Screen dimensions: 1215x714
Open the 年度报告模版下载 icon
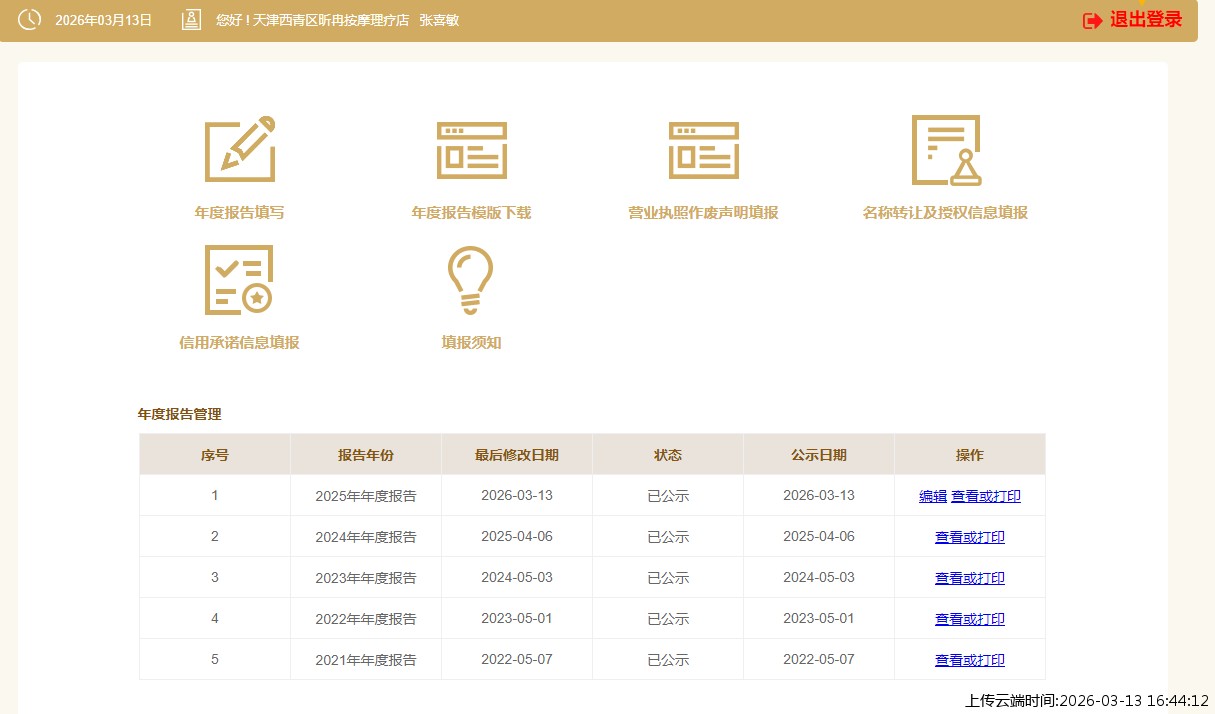(471, 150)
